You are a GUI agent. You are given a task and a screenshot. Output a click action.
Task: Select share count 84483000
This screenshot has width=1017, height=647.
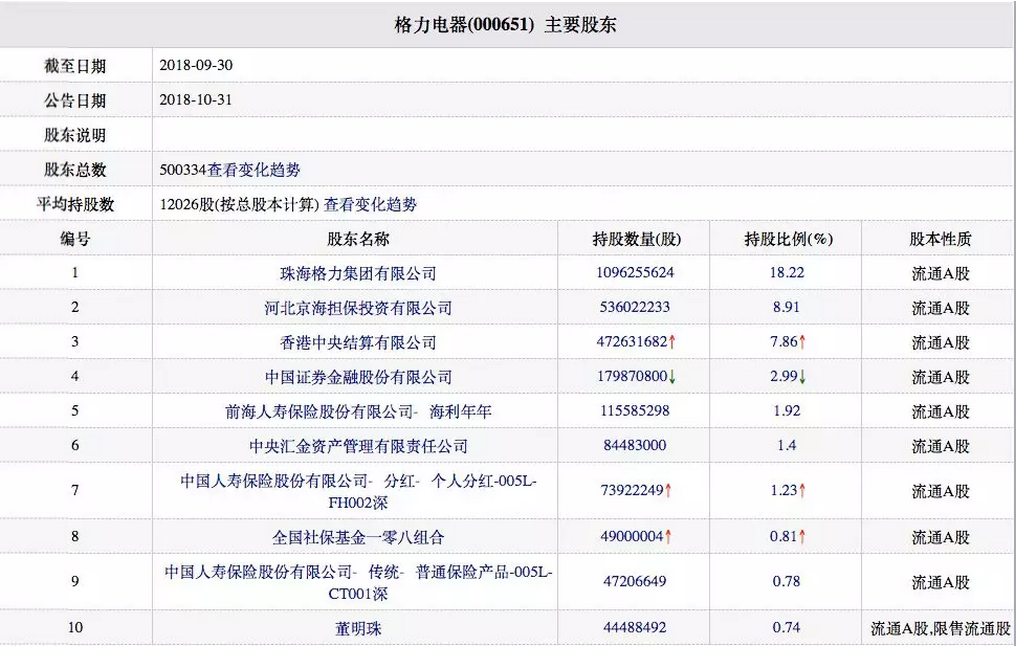(x=635, y=445)
